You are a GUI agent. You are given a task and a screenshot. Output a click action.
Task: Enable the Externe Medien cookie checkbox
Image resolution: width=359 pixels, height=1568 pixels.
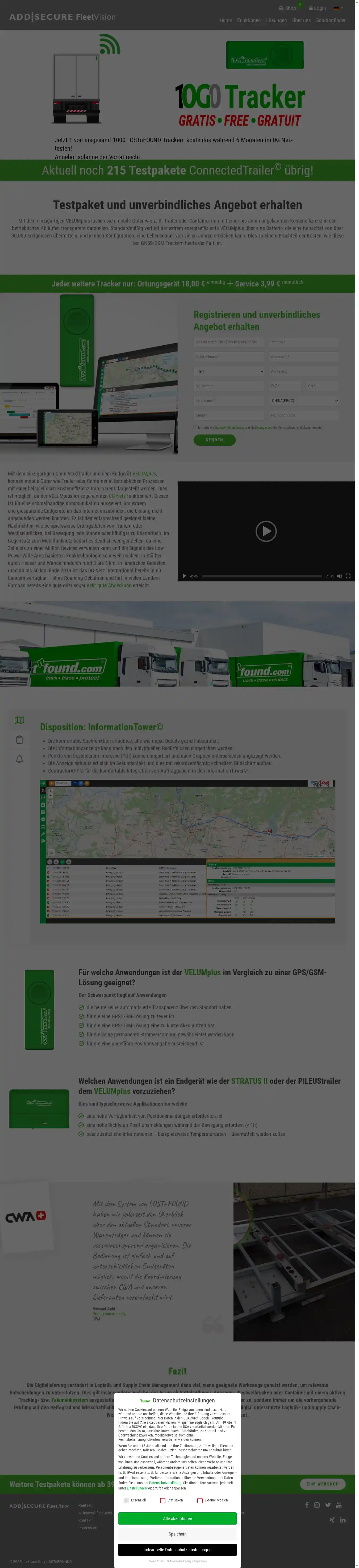(x=200, y=1500)
